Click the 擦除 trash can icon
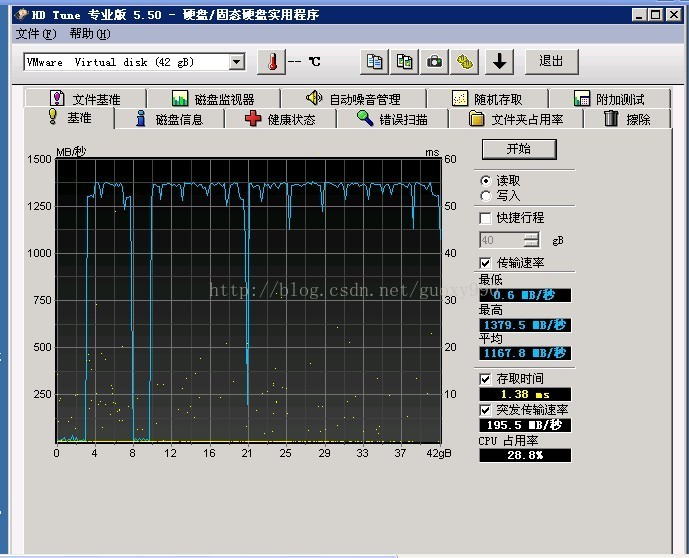Screen dimensions: 689x558 click(x=611, y=119)
